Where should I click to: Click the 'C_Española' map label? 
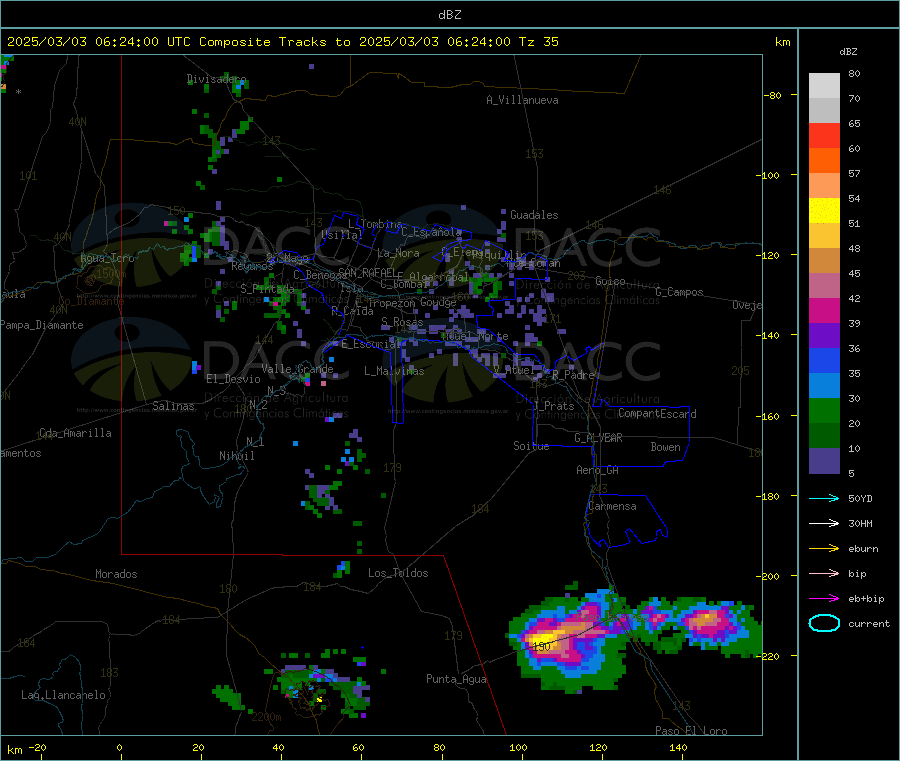point(432,232)
